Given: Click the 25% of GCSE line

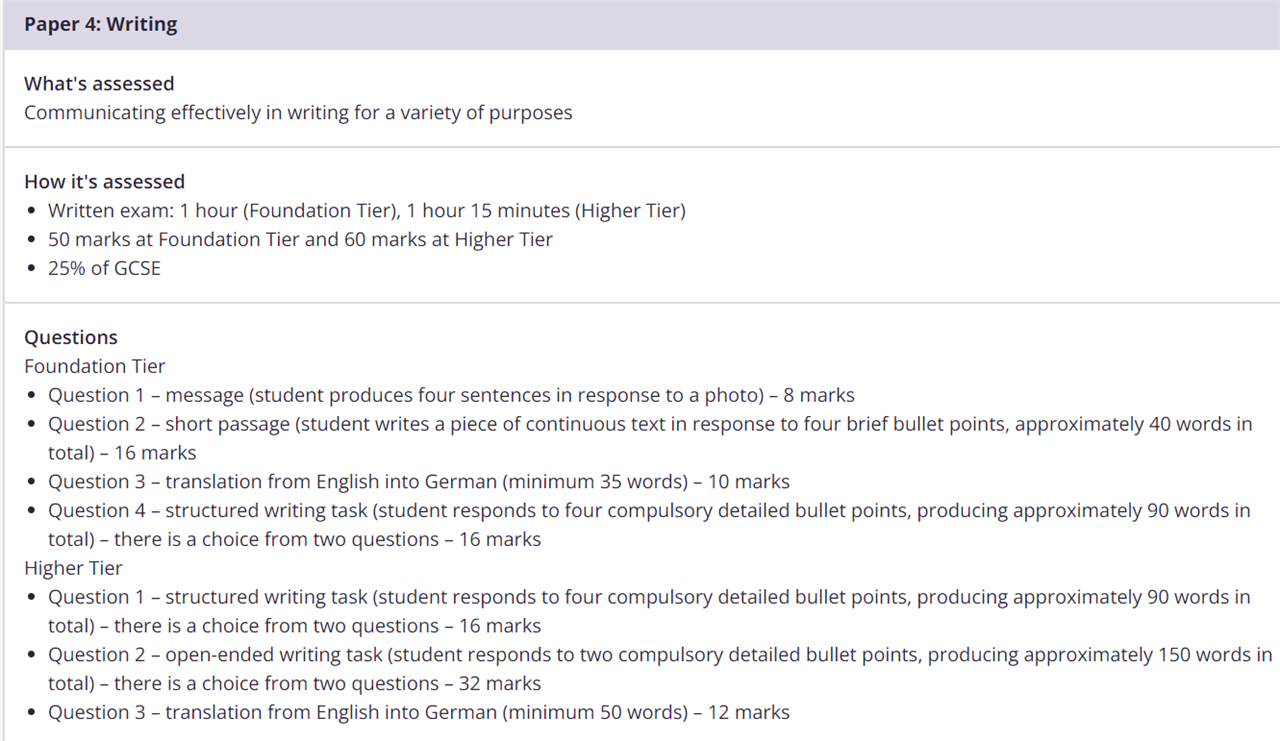Looking at the screenshot, I should click(104, 268).
